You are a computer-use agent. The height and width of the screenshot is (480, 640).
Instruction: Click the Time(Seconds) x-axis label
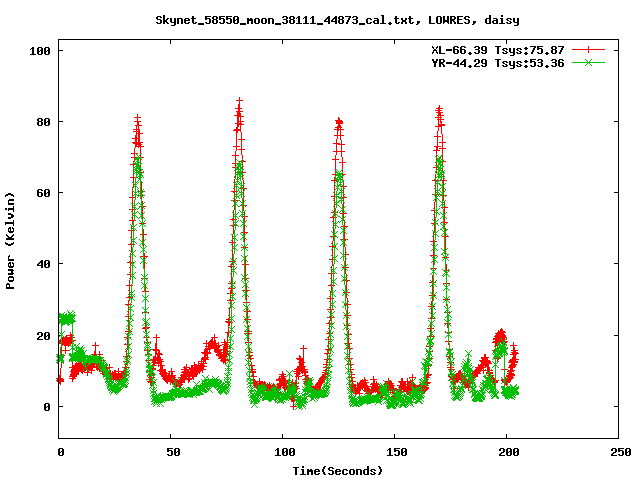tap(338, 471)
